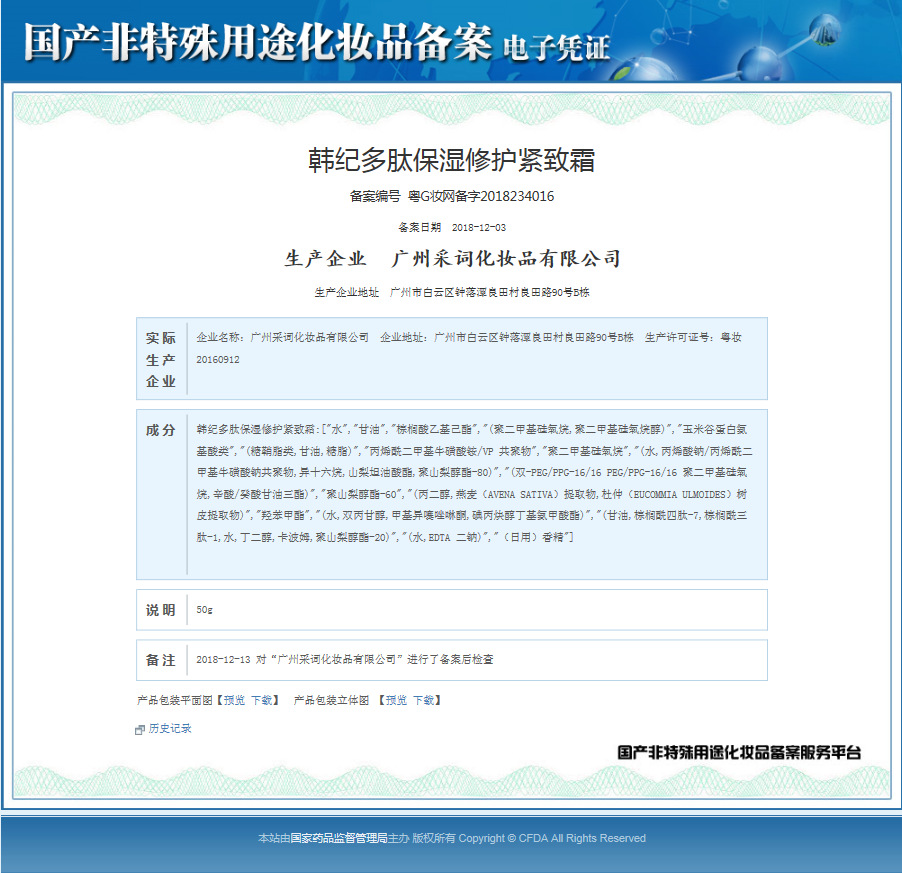Click filing date 2018-12-03
The image size is (902, 873).
479,228
